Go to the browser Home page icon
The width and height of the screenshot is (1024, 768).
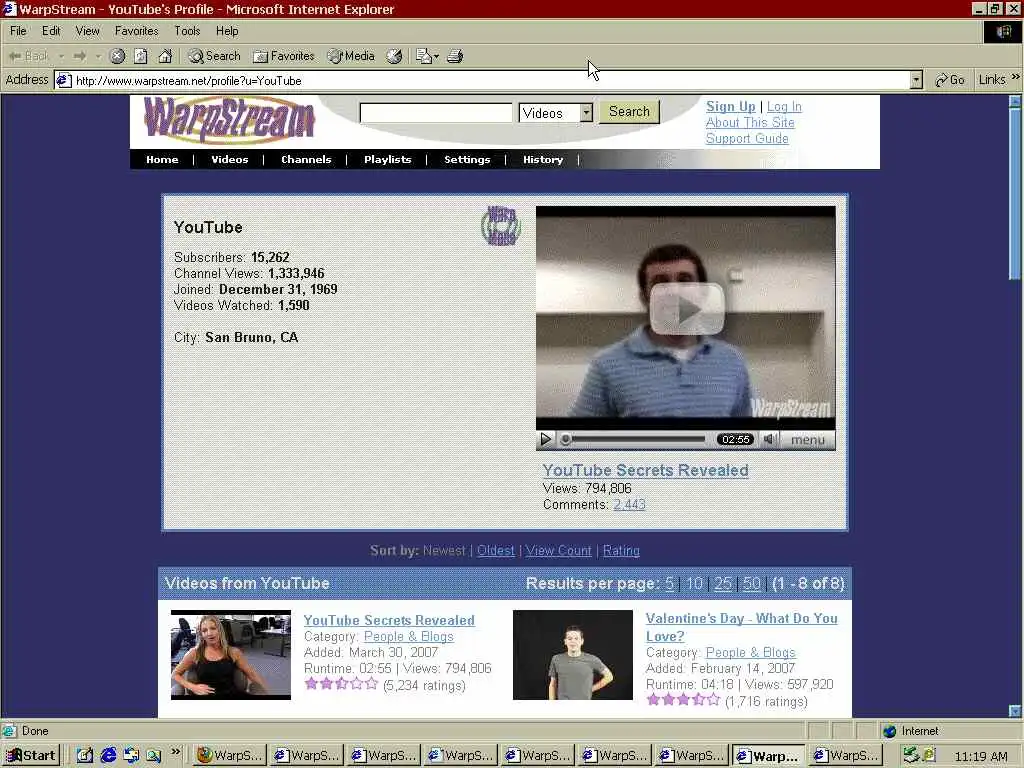165,56
